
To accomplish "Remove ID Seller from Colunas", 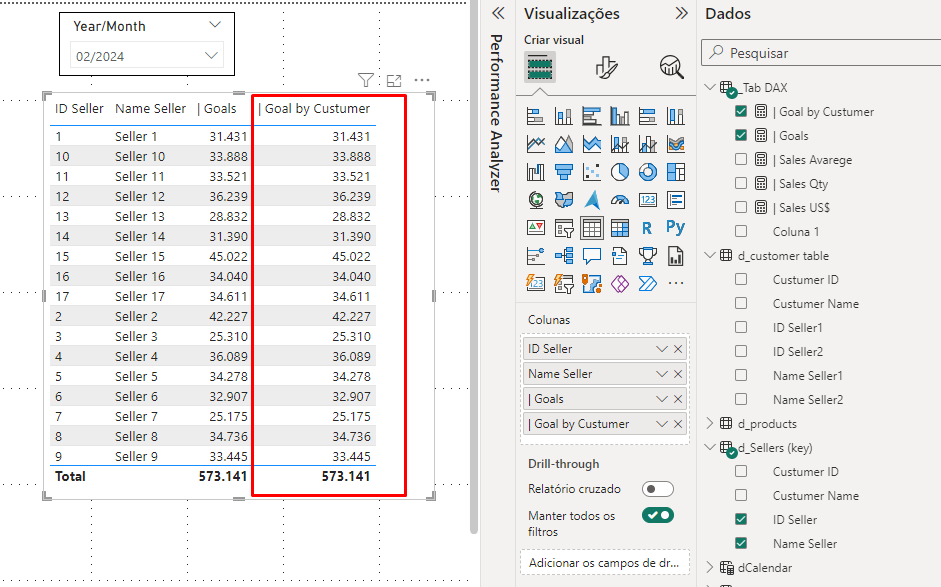I will (x=678, y=349).
